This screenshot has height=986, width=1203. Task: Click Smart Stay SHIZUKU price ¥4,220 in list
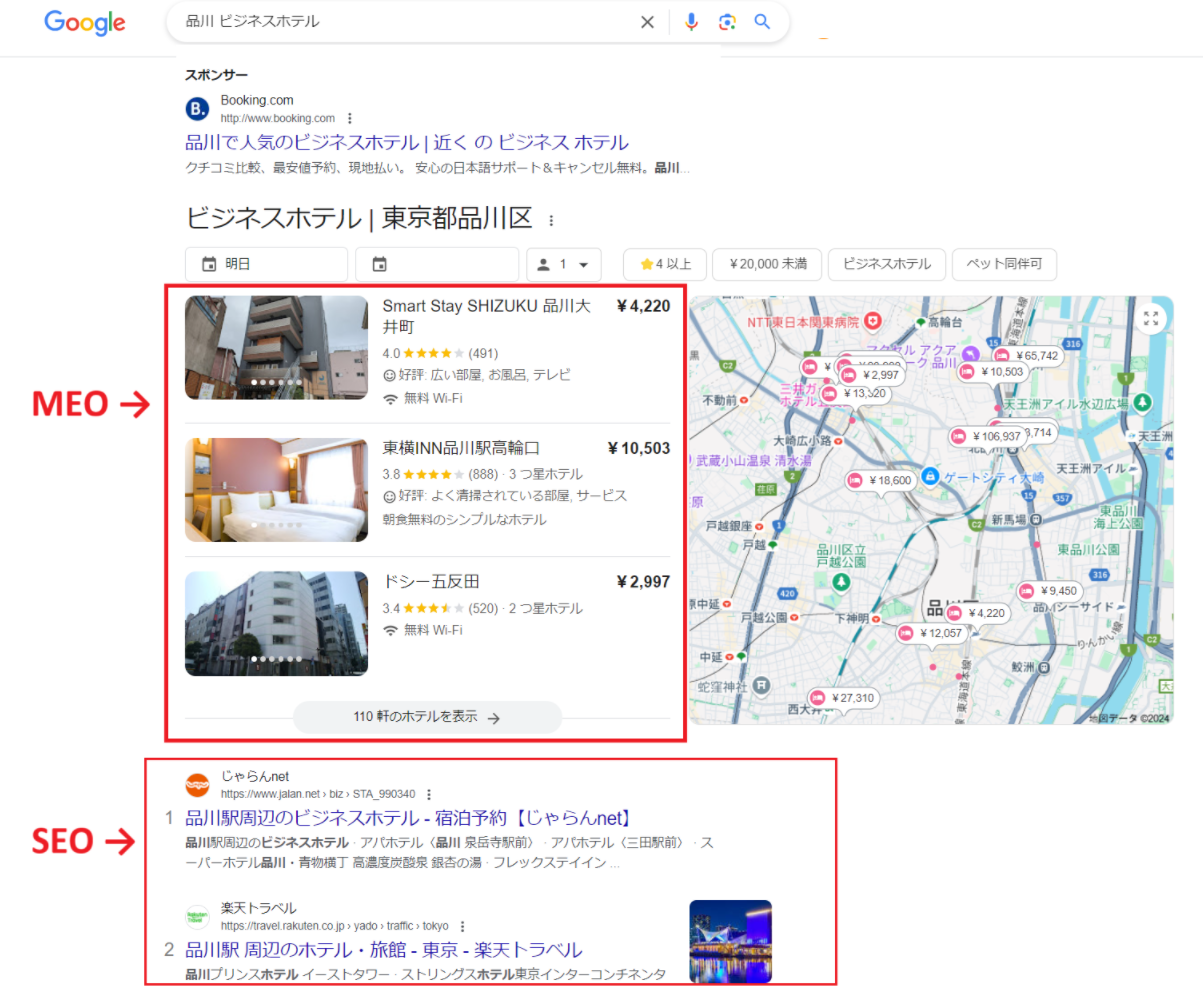[644, 306]
